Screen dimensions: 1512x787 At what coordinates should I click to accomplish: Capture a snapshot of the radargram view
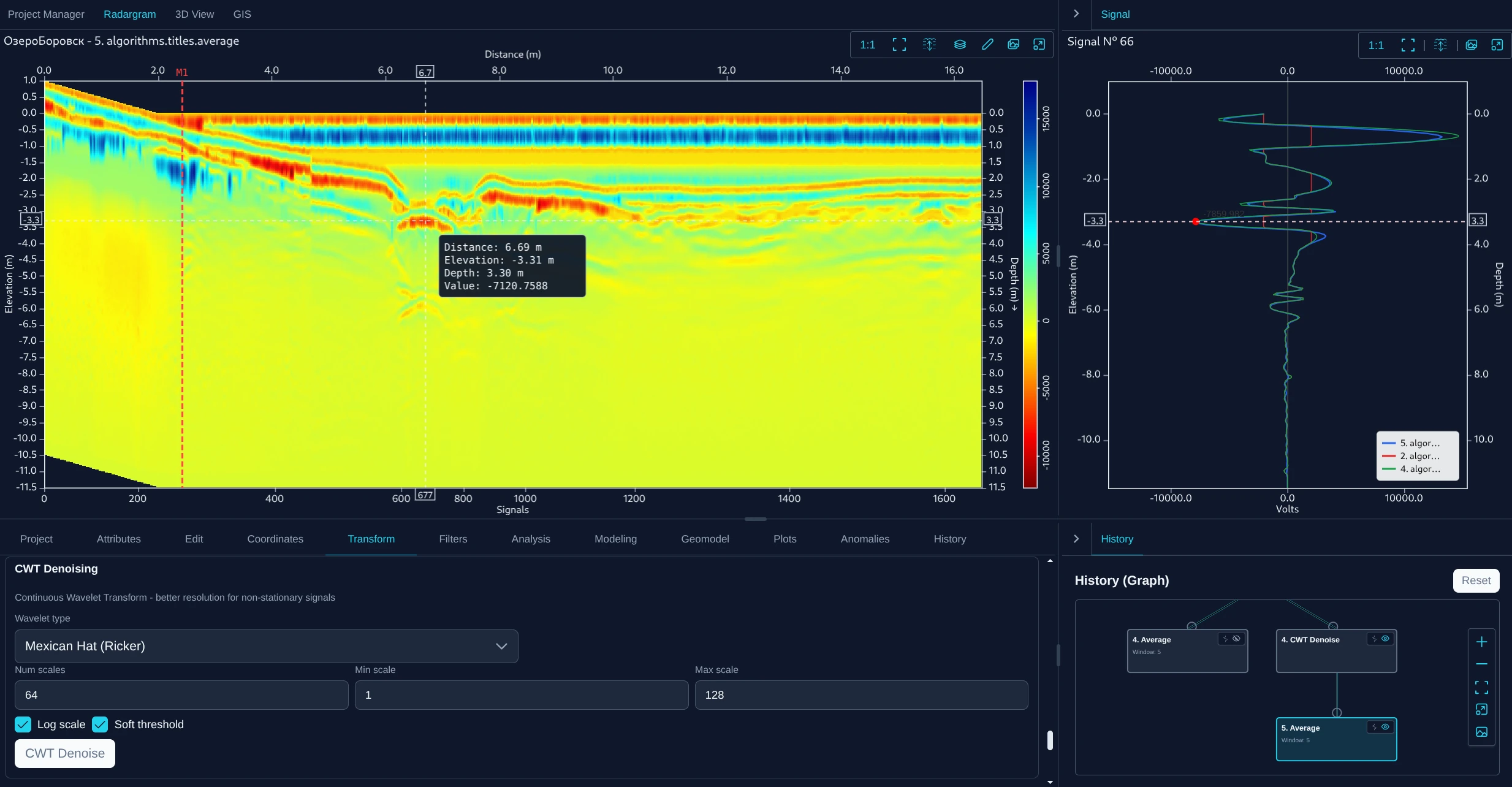click(x=1013, y=44)
